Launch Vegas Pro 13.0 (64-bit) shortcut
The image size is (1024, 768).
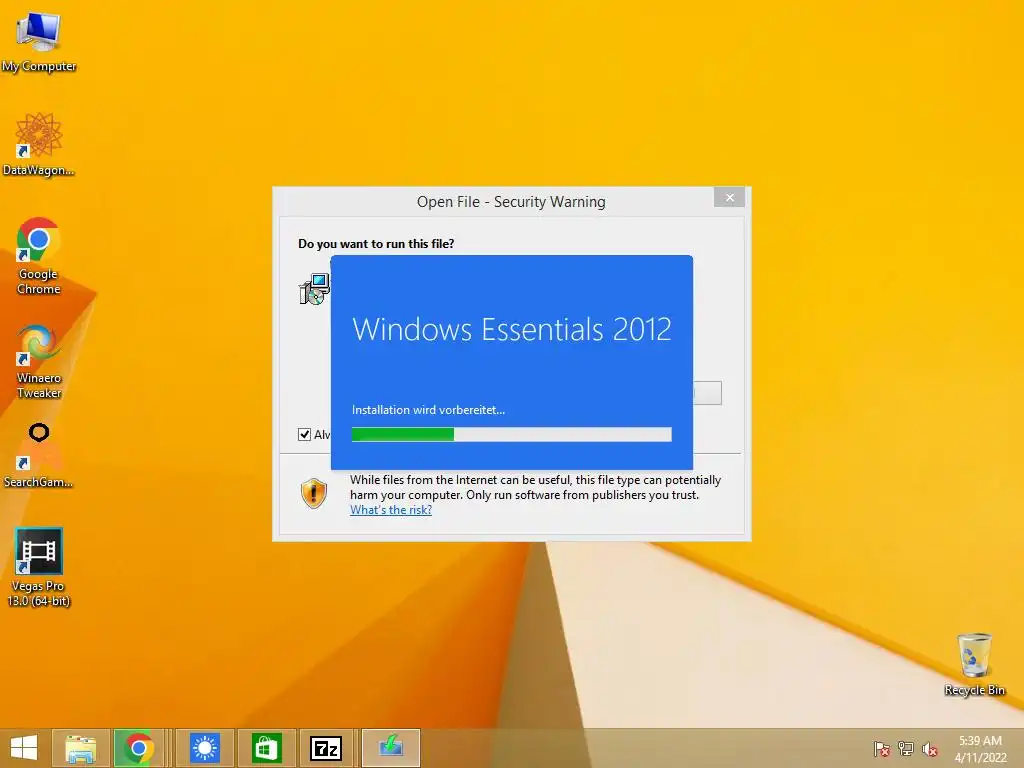tap(39, 567)
